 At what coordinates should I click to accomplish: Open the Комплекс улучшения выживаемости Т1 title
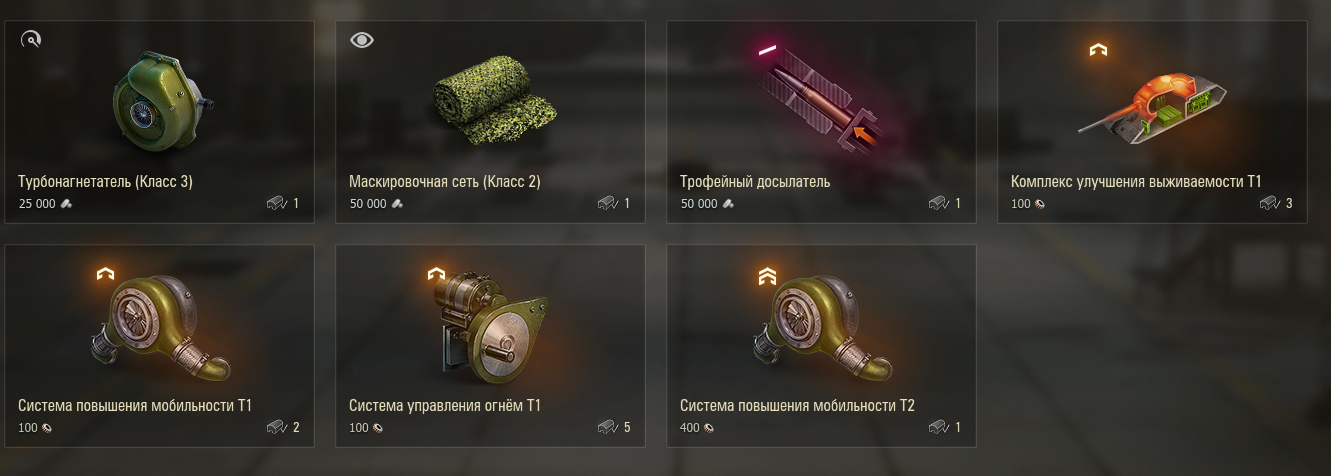point(1137,182)
